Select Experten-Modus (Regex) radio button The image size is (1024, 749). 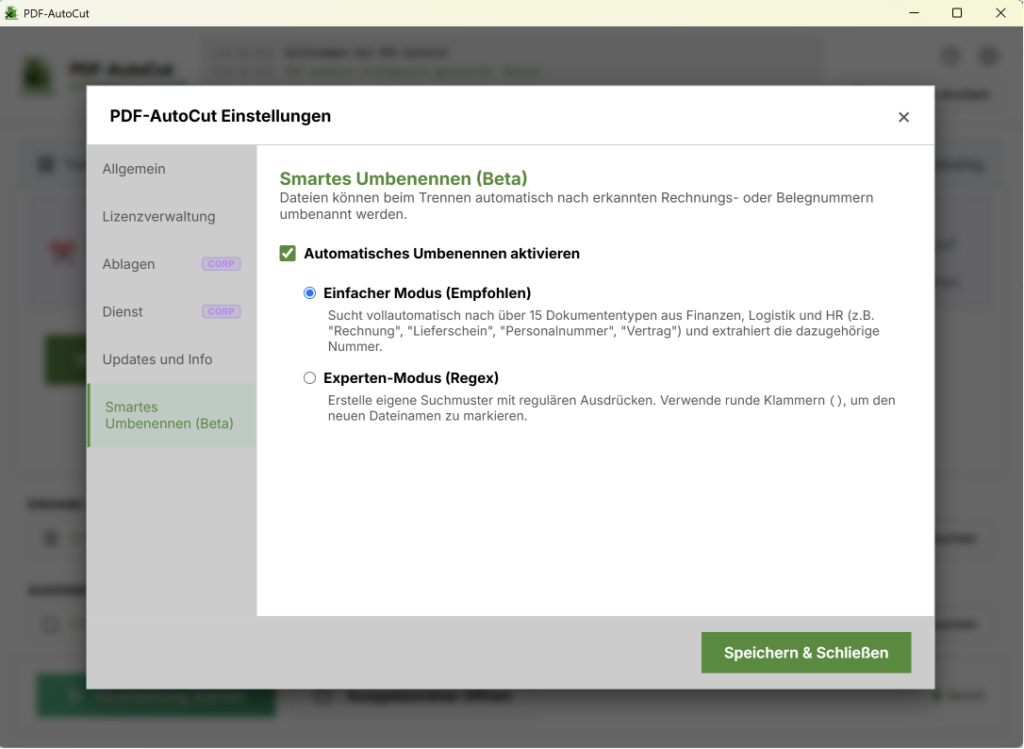click(x=310, y=378)
